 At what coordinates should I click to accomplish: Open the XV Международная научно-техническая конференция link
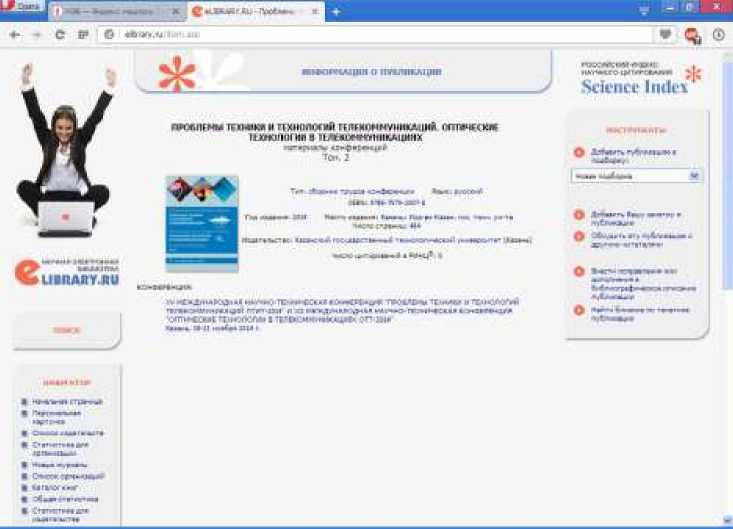342,310
